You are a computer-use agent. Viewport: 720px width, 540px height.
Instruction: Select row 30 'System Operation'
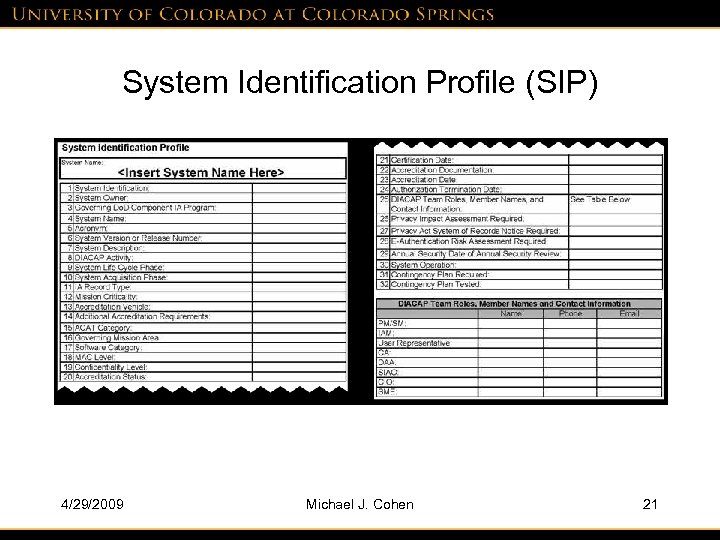pyautogui.click(x=520, y=265)
